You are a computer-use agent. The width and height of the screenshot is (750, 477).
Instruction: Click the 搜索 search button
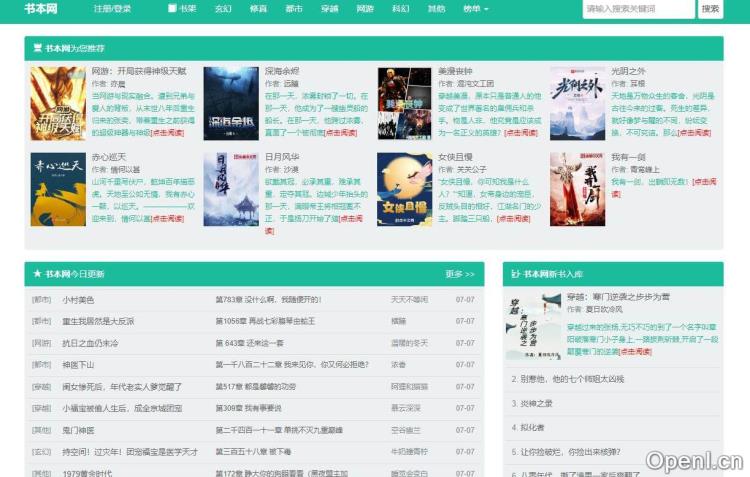[710, 9]
